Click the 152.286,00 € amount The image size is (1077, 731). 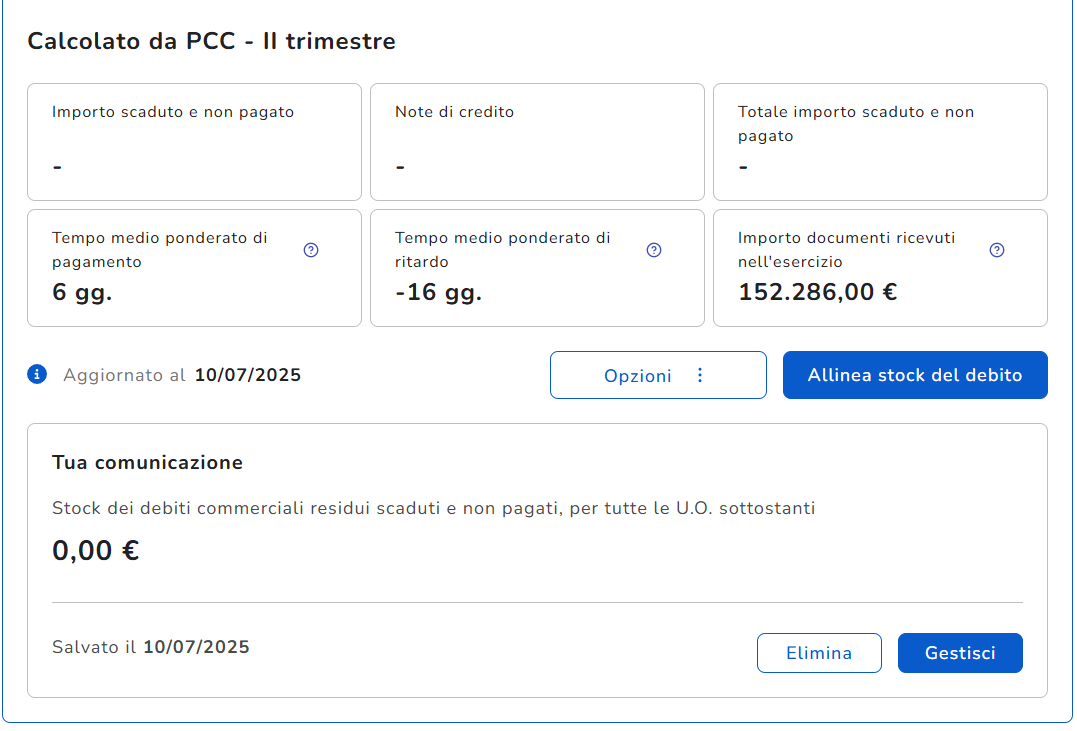click(817, 292)
